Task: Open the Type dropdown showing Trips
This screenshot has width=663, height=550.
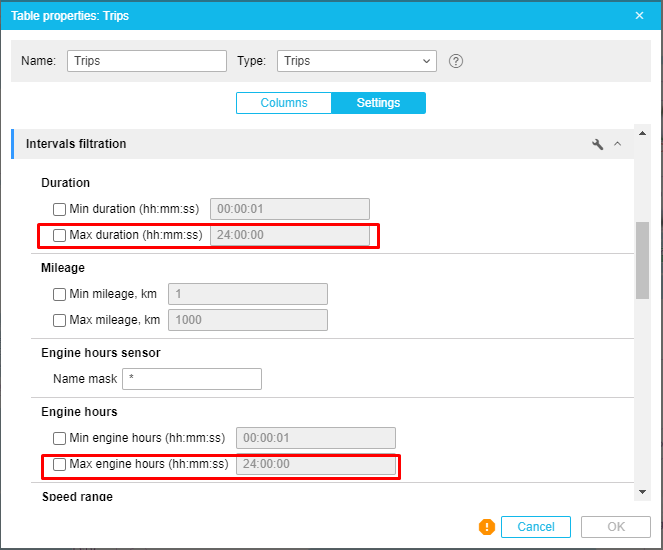Action: [x=356, y=61]
